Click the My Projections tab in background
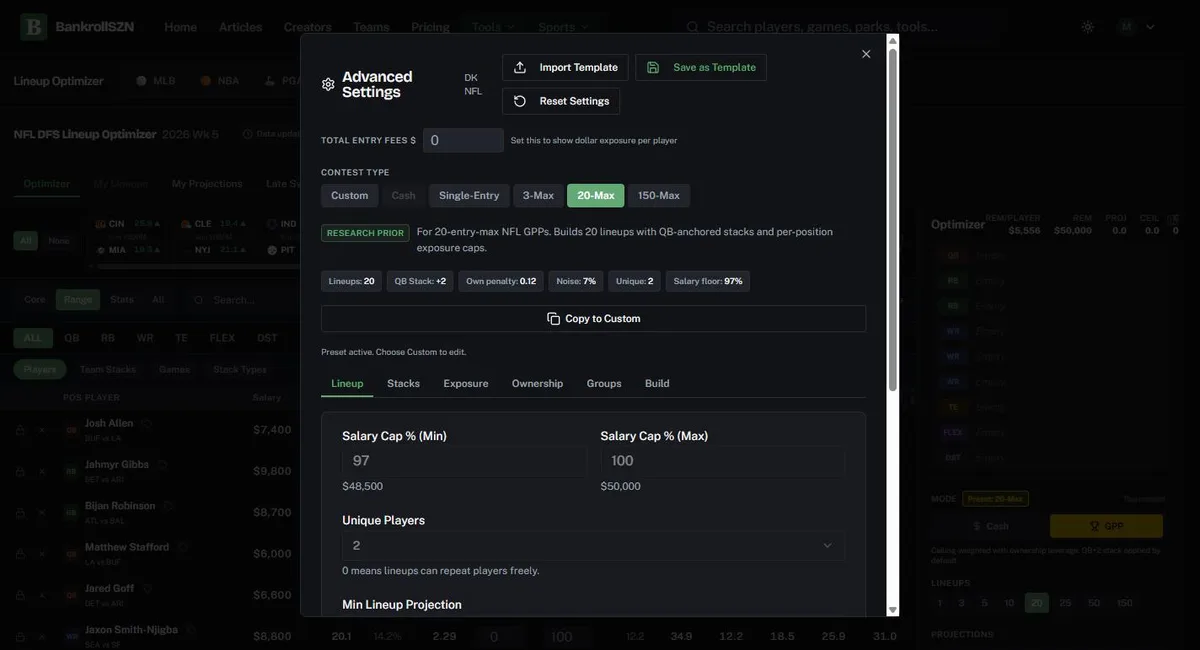1200x650 pixels. (x=207, y=184)
